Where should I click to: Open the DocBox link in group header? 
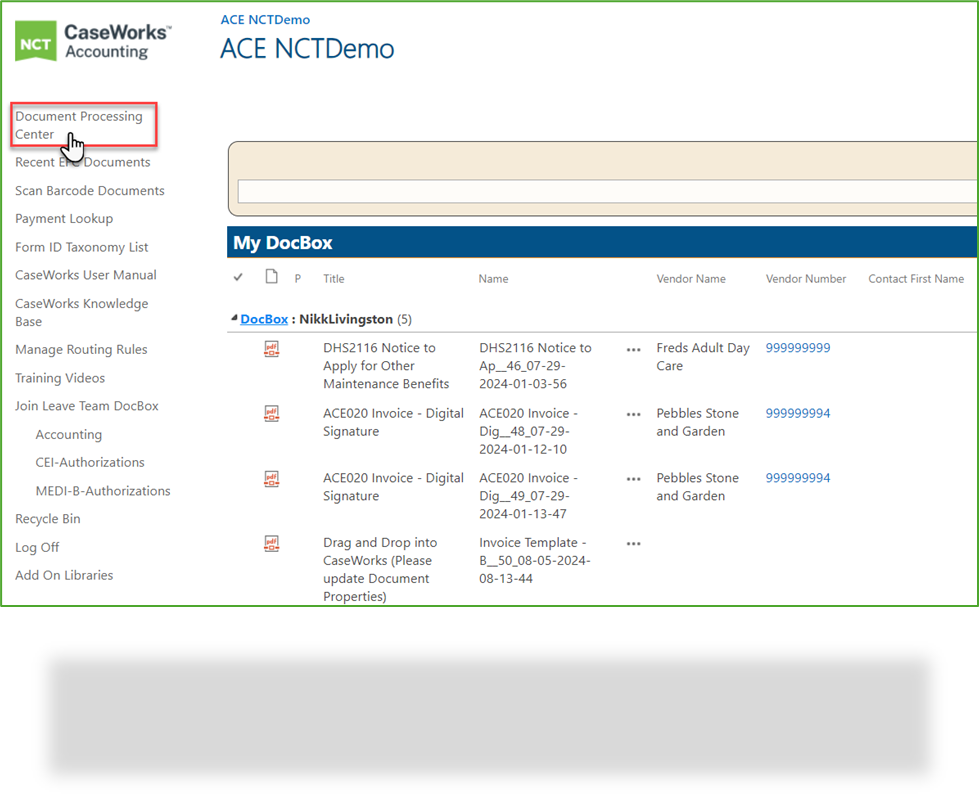point(262,318)
